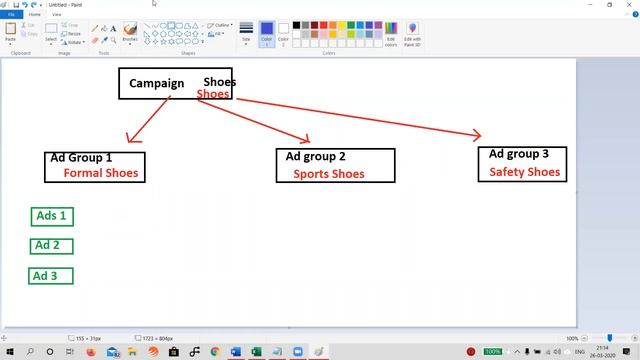This screenshot has width=640, height=360.
Task: Select the Fill with color bucket tool
Action: coord(104,29)
